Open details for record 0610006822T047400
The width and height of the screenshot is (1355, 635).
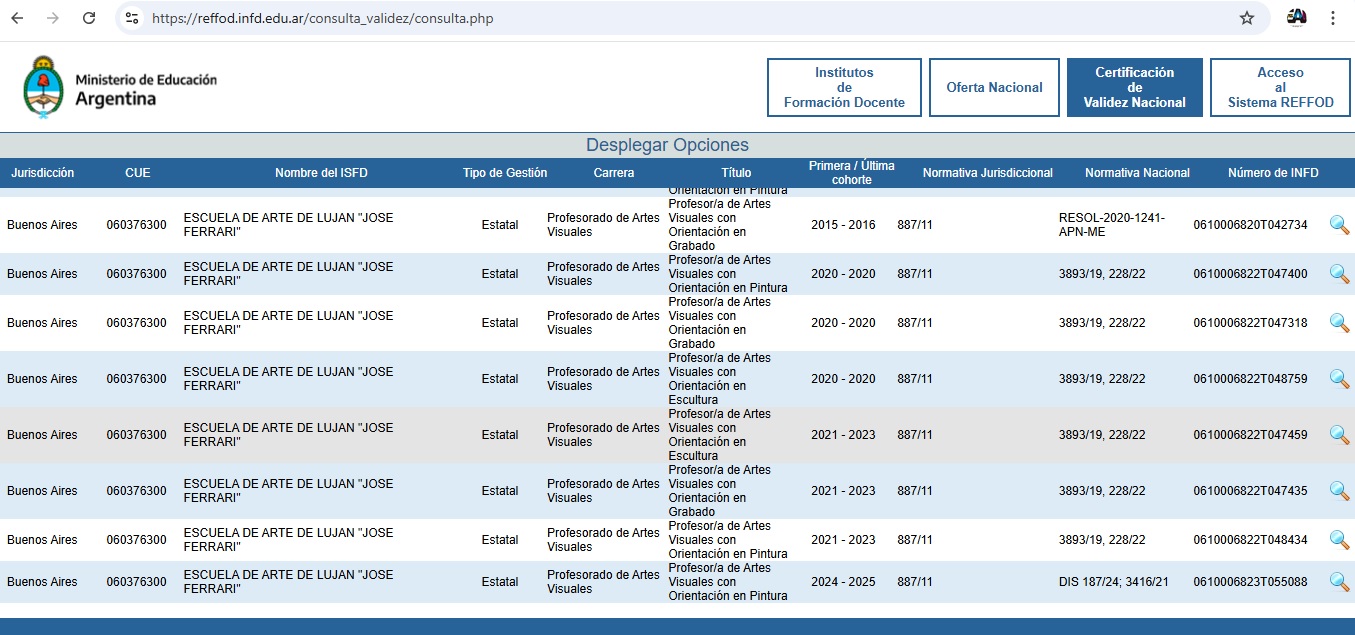tap(1339, 274)
